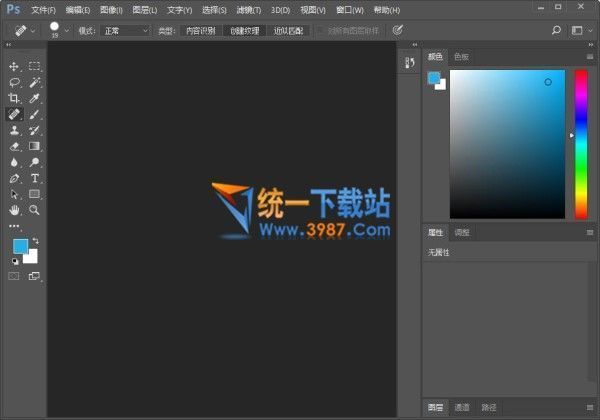Select the Lasso tool
Screen dimensions: 600x420
point(14,82)
